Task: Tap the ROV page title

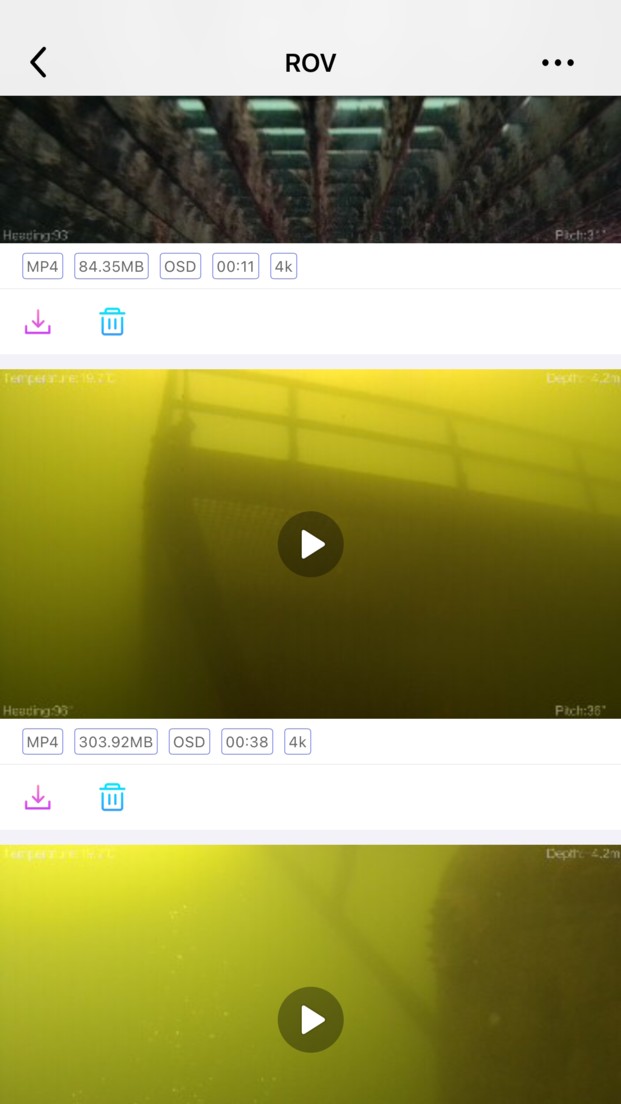Action: (310, 62)
